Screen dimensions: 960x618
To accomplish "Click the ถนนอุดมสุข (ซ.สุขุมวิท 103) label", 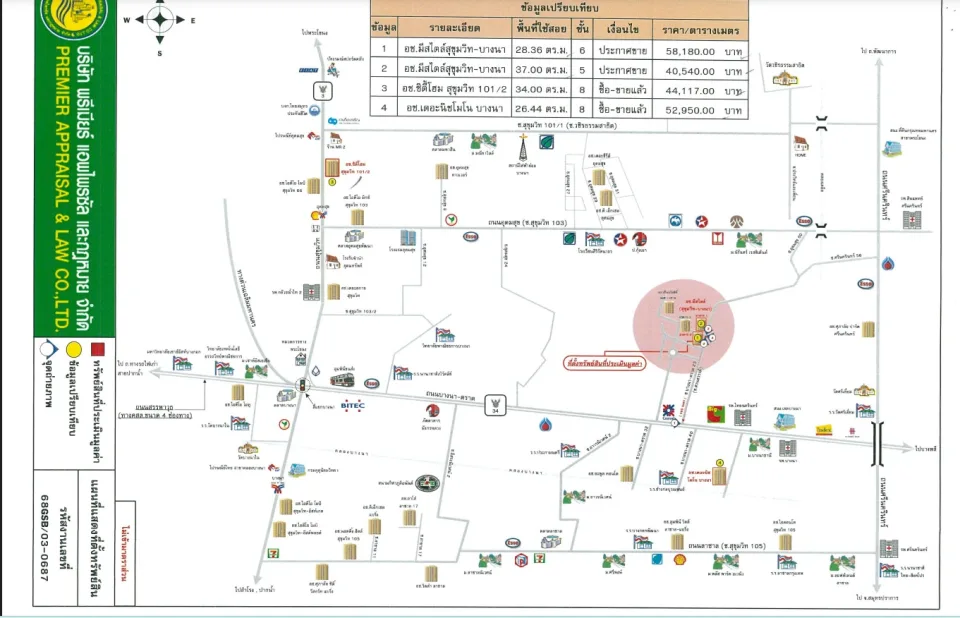I will (527, 222).
